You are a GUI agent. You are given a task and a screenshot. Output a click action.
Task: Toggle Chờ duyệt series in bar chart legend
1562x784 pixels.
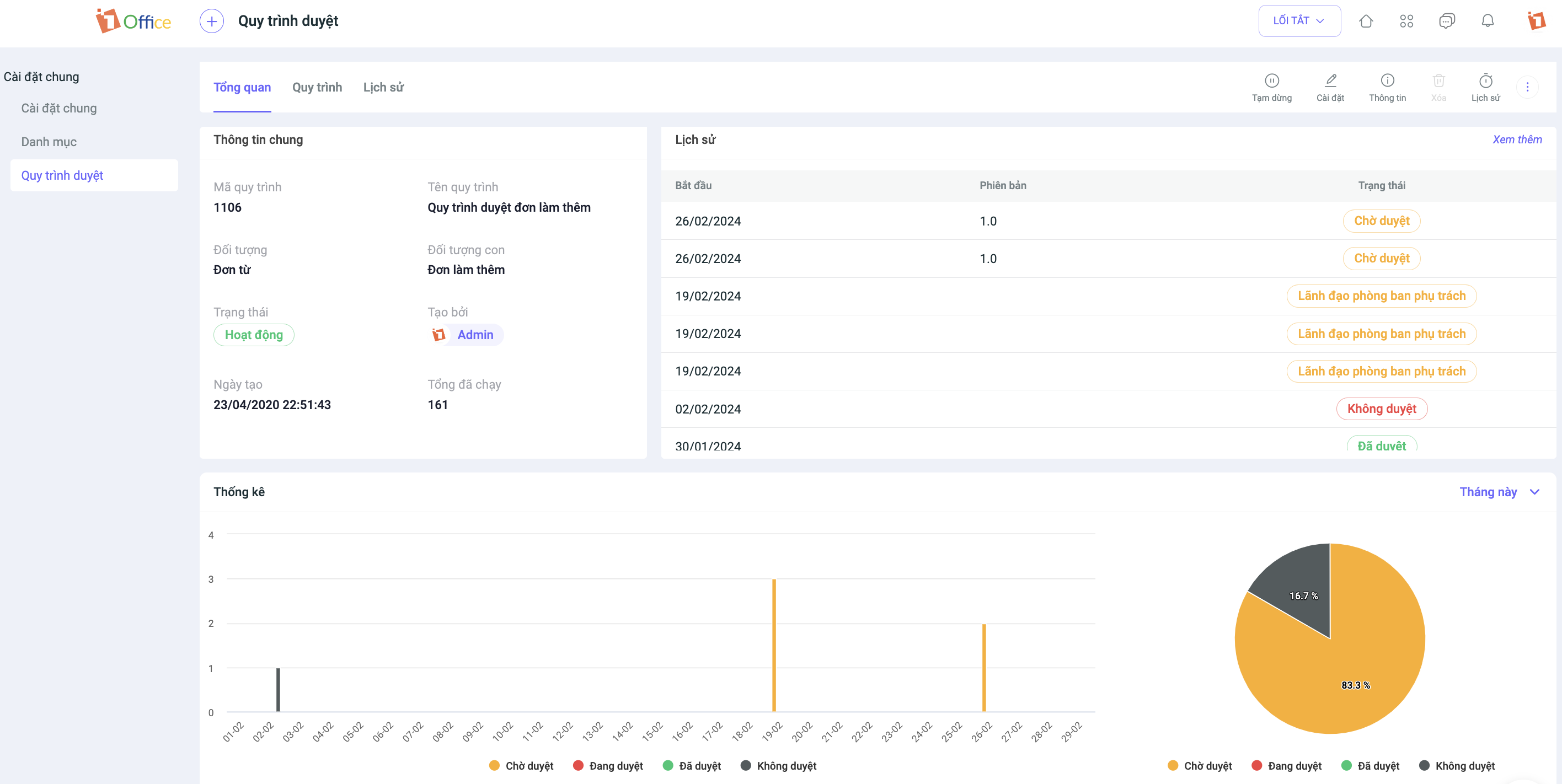tap(521, 766)
